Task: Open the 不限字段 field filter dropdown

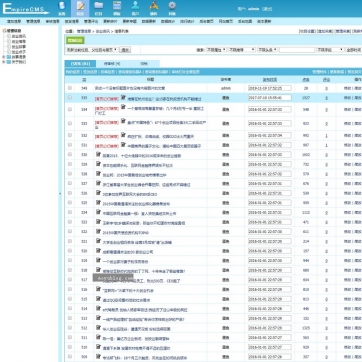Action: point(330,50)
